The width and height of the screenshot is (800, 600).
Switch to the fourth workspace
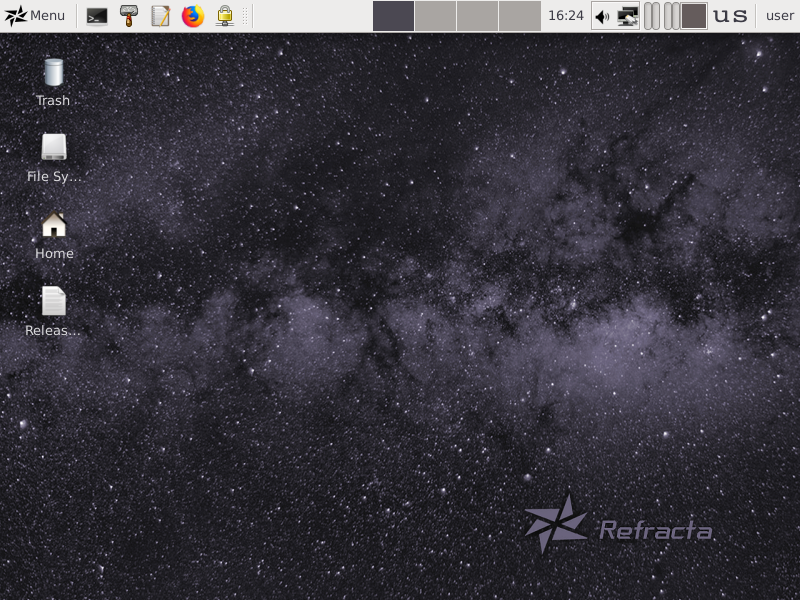[x=519, y=16]
